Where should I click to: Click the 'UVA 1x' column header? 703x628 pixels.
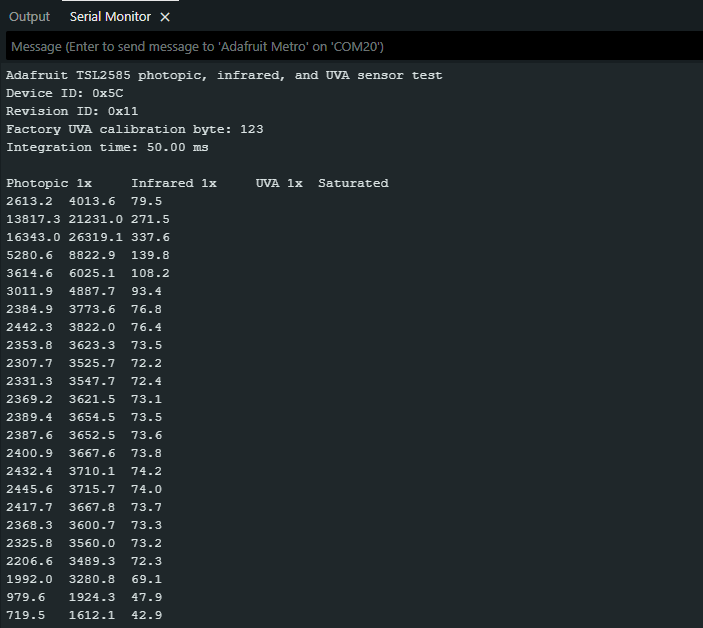(279, 183)
